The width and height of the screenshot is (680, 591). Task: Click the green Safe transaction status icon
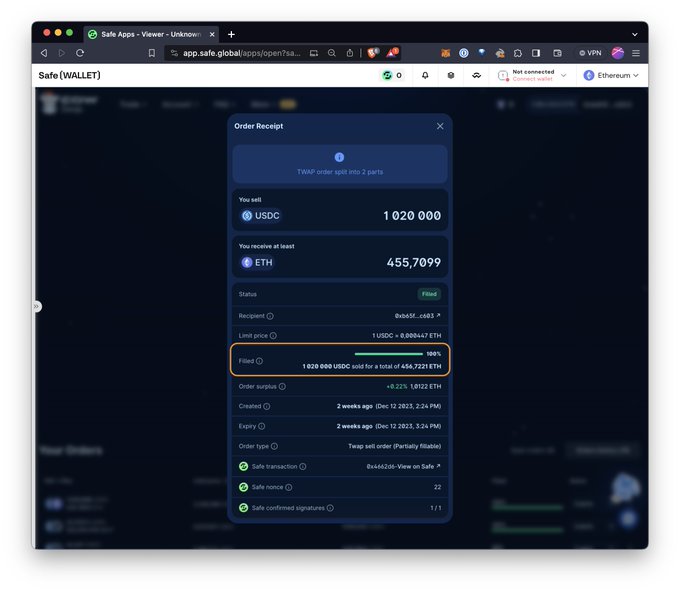243,467
